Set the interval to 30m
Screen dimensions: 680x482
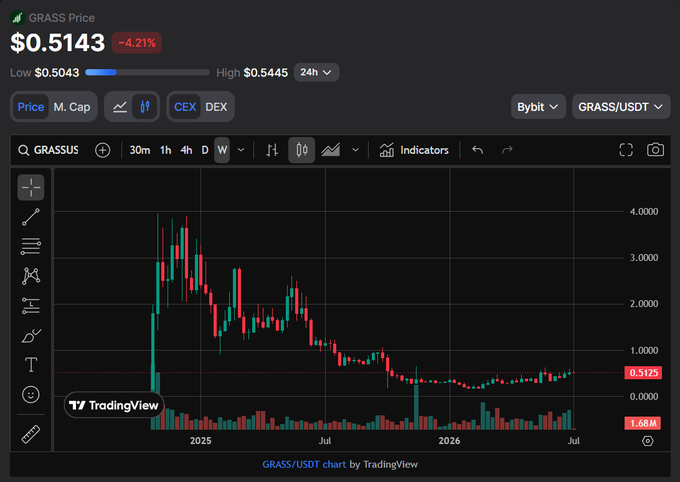pos(140,150)
